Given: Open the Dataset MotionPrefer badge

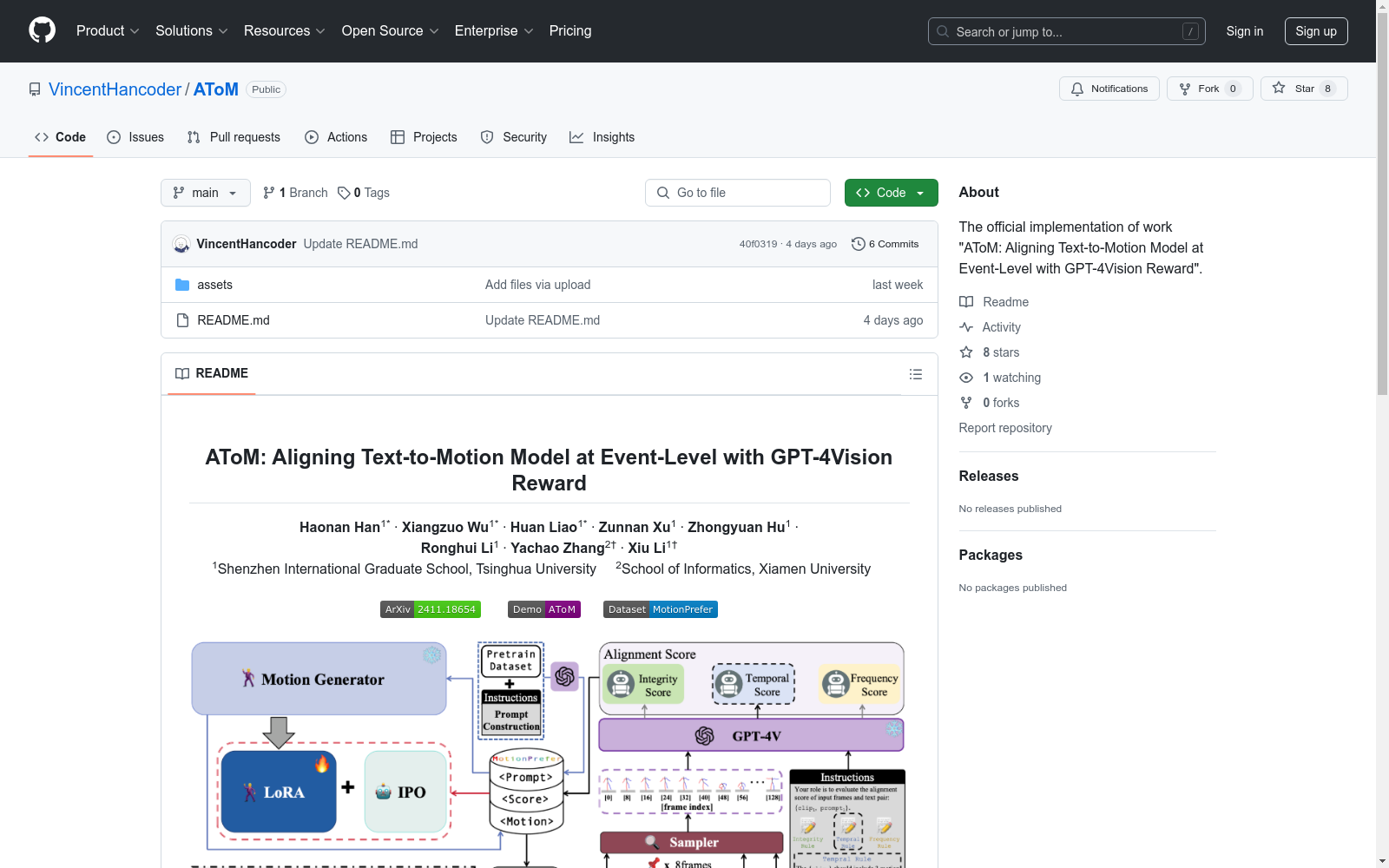Looking at the screenshot, I should tap(661, 609).
